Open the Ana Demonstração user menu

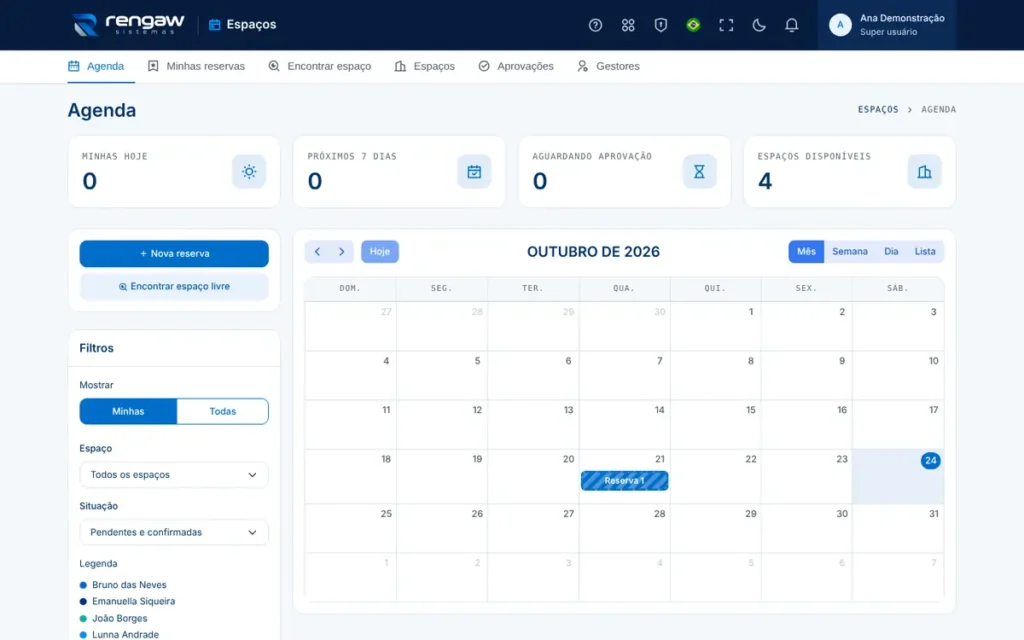(x=887, y=25)
